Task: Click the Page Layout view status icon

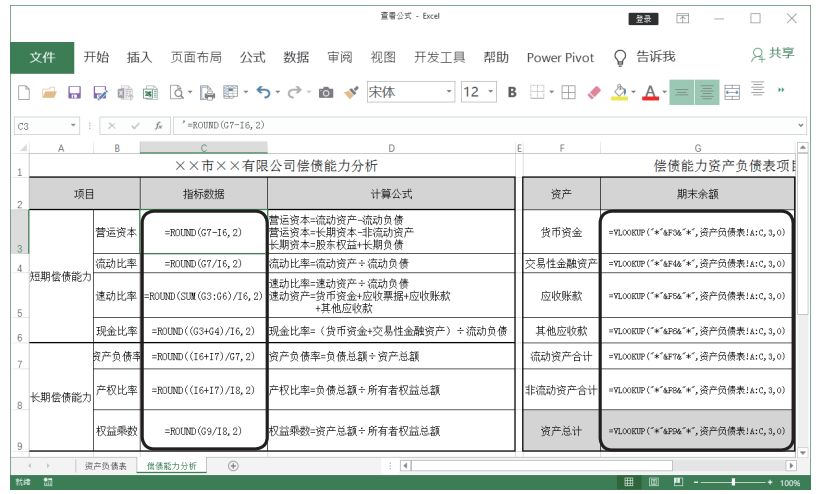Action: [x=654, y=482]
